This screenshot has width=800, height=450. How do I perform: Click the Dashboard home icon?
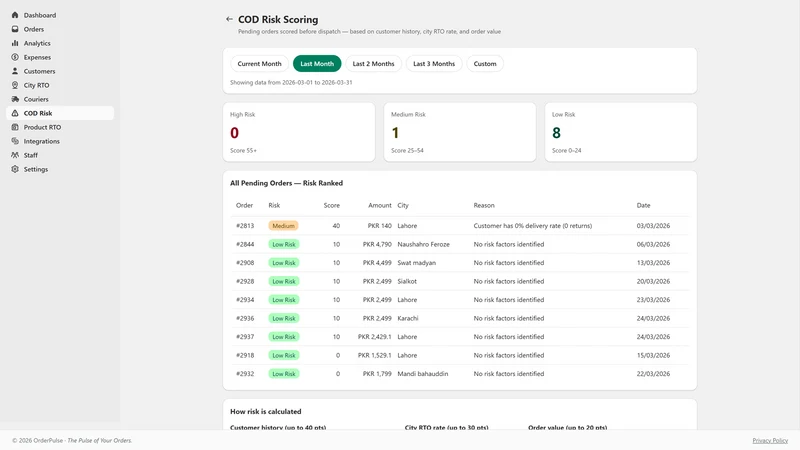pyautogui.click(x=15, y=15)
